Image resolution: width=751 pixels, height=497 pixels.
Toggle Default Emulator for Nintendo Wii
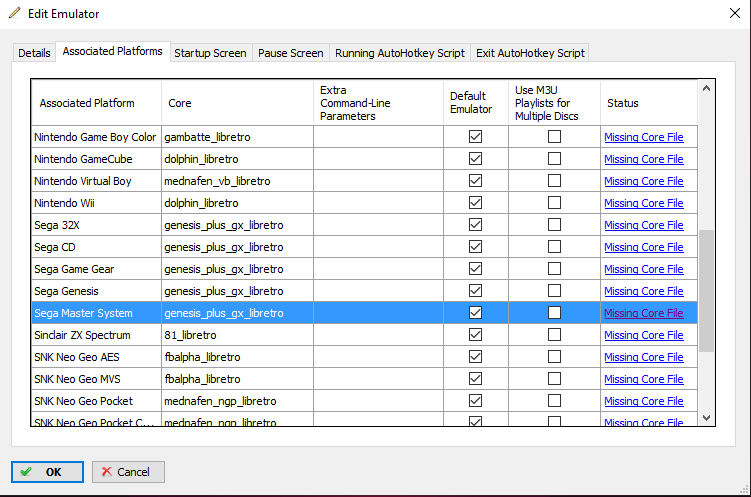coord(476,203)
